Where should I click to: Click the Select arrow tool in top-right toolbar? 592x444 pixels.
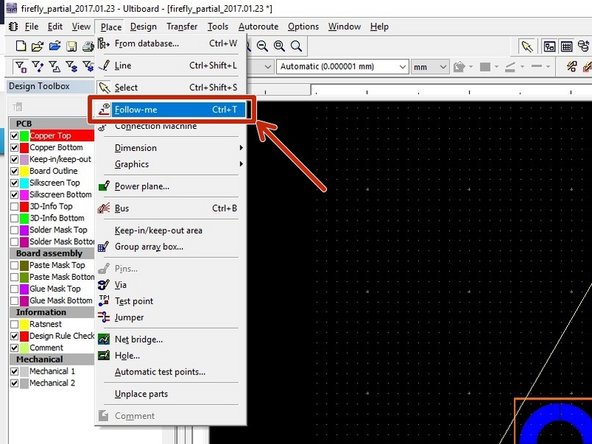[527, 46]
